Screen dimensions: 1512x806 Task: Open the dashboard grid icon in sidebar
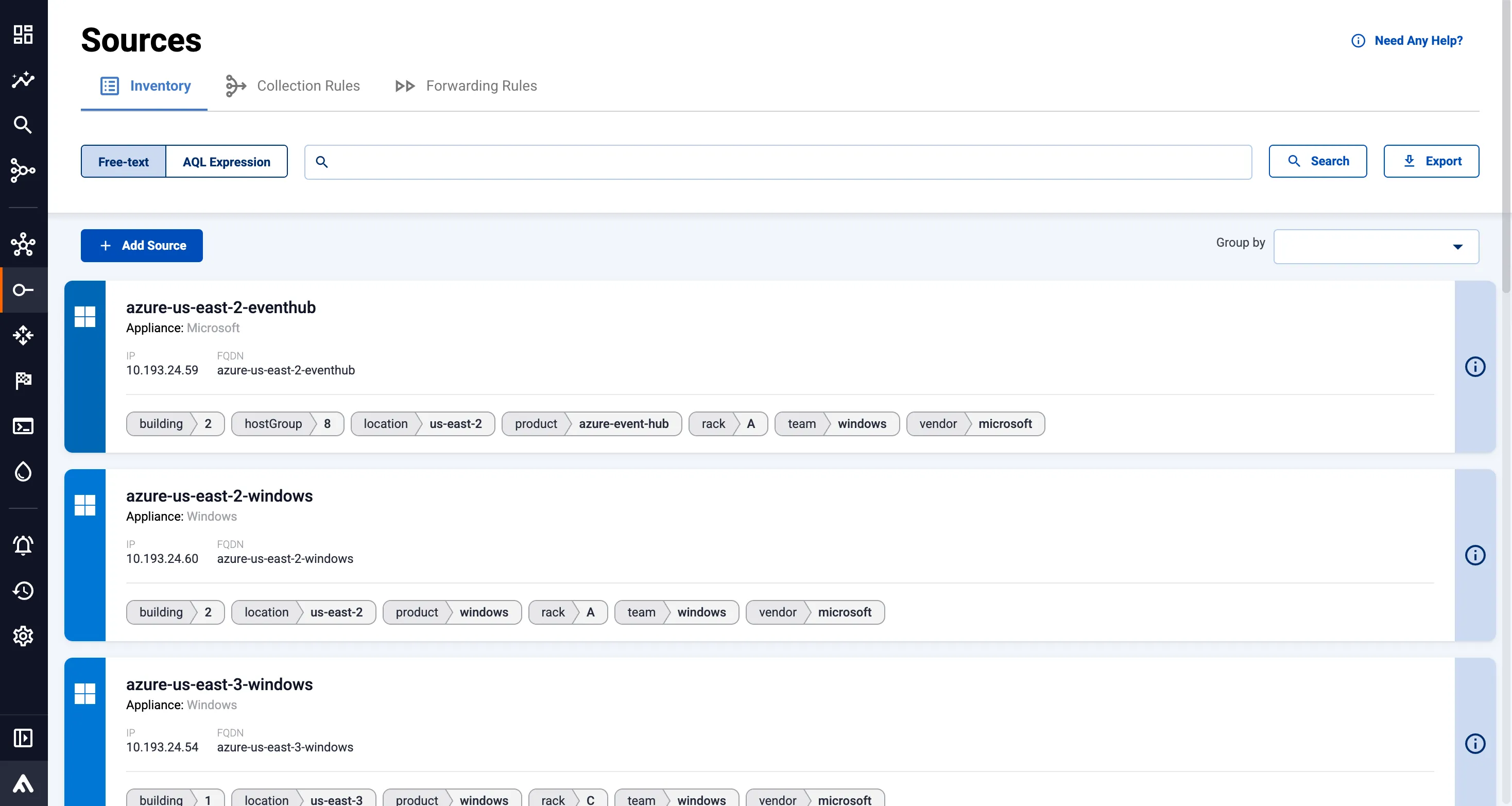[23, 34]
